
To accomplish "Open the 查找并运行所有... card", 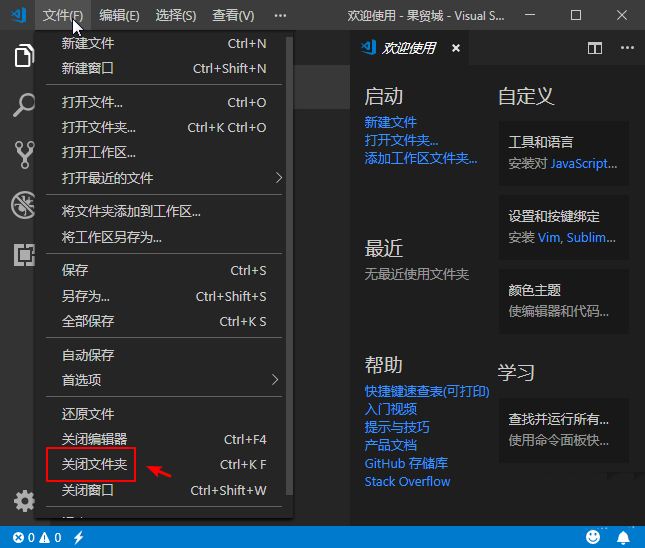I will pos(564,430).
